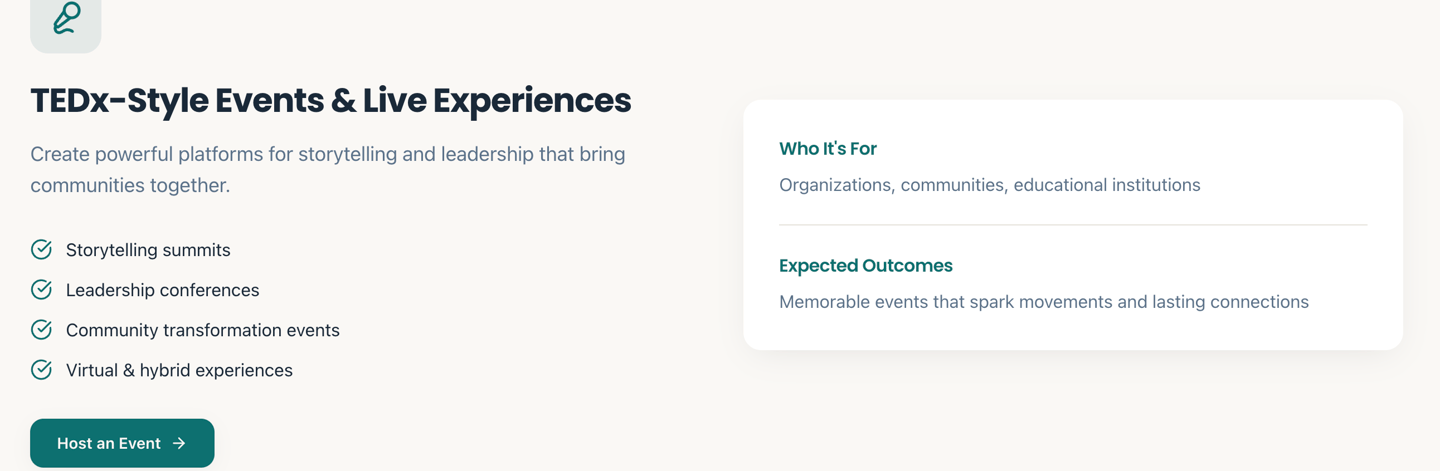Click the Expected Outcomes heading
The width and height of the screenshot is (1440, 471).
tap(865, 266)
